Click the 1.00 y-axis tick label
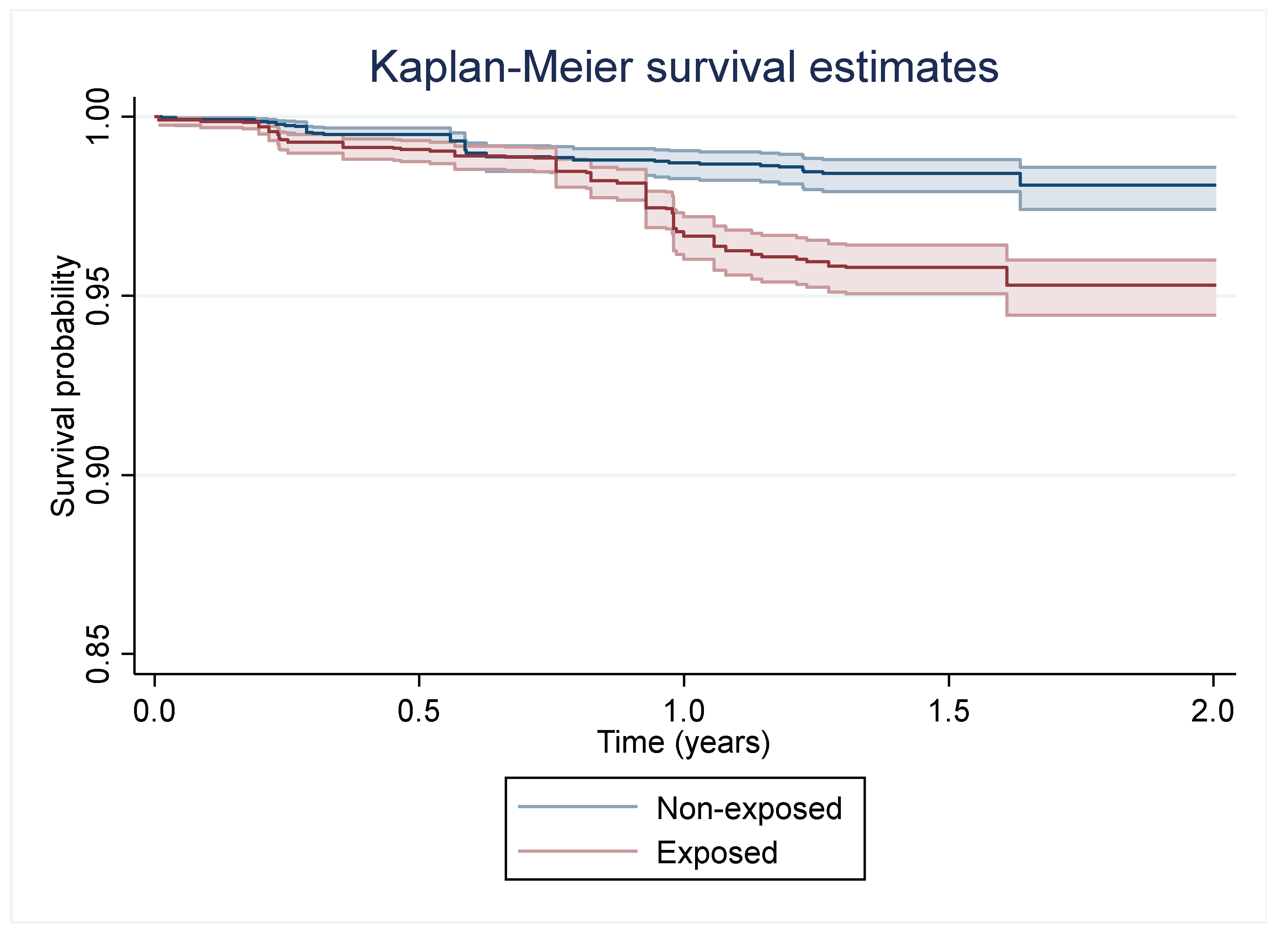The image size is (1288, 937). point(98,116)
